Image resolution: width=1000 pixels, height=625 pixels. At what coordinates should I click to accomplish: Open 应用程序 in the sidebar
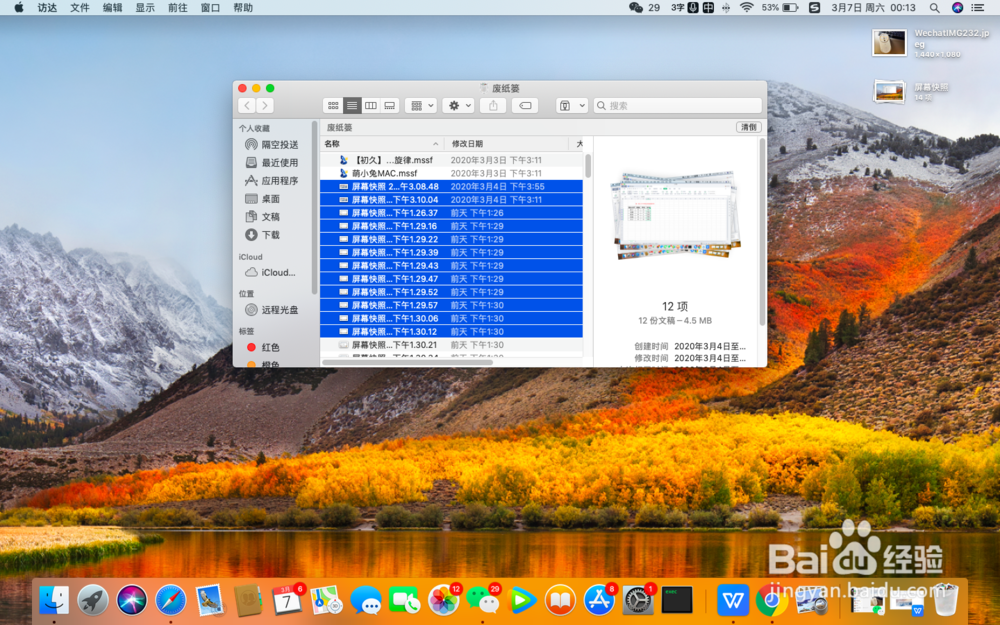click(272, 180)
